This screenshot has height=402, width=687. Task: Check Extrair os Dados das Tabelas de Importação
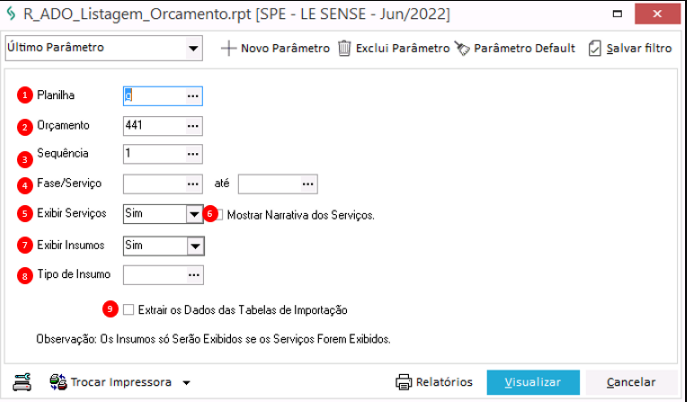pos(128,310)
